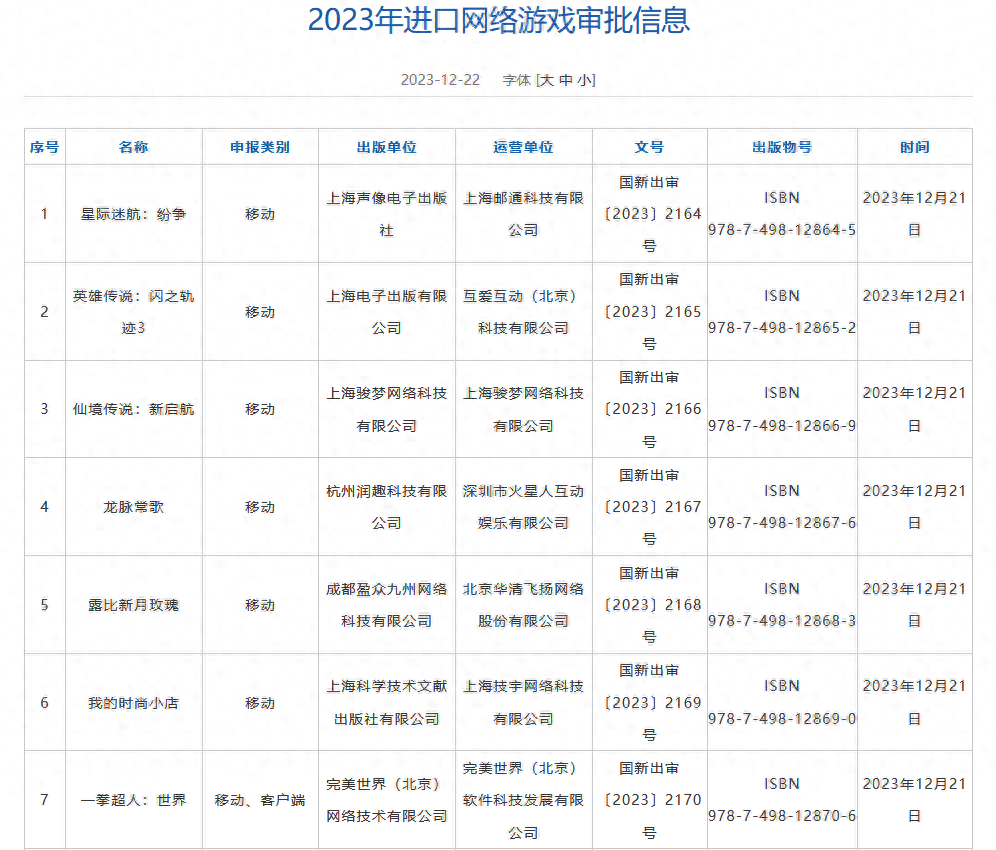Screen dimensions: 996x850
Task: Click the 序号 column header
Action: [44, 147]
